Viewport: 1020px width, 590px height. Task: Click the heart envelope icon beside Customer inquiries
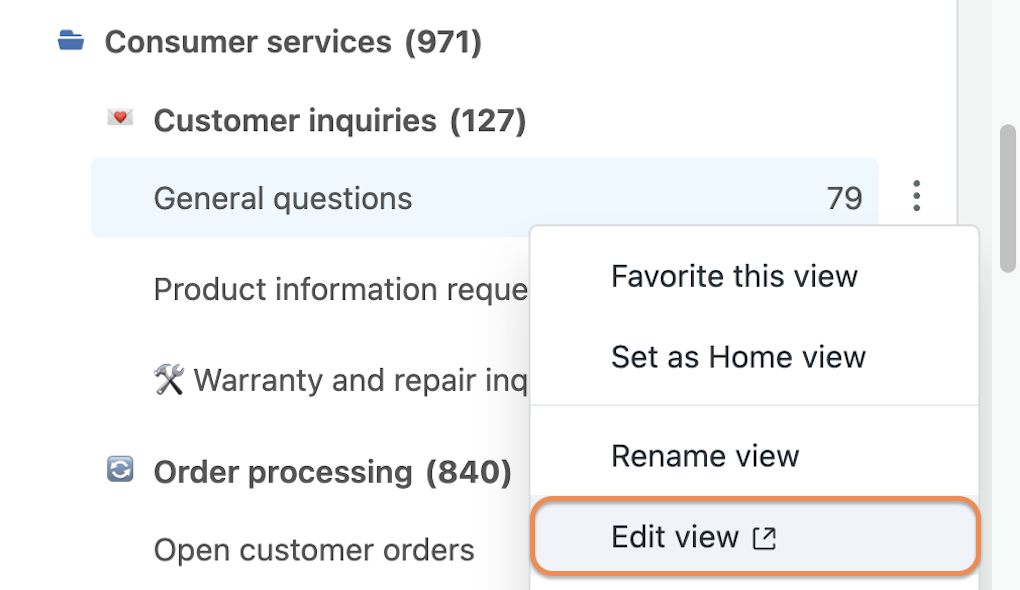pos(120,118)
